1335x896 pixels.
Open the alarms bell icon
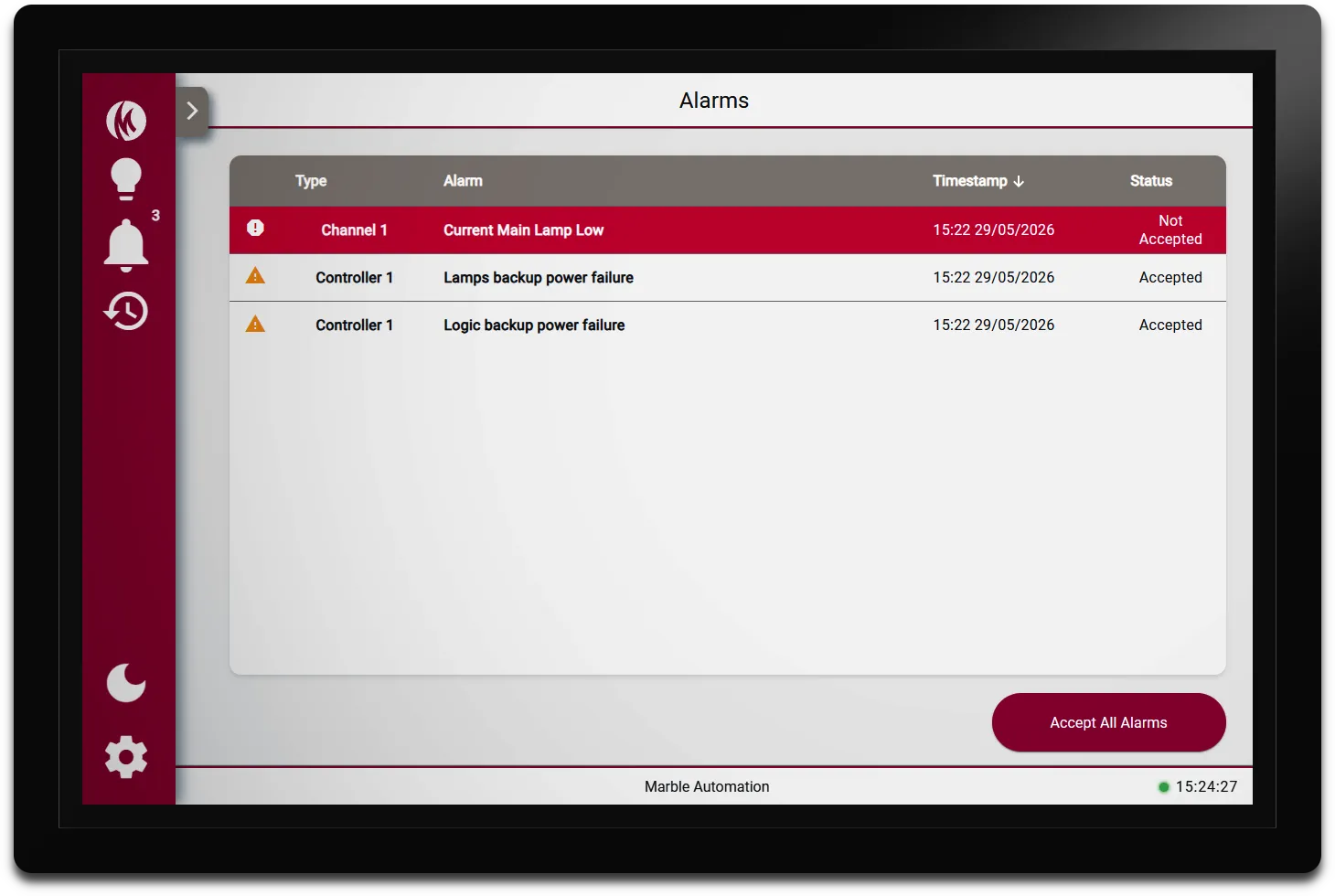(126, 245)
